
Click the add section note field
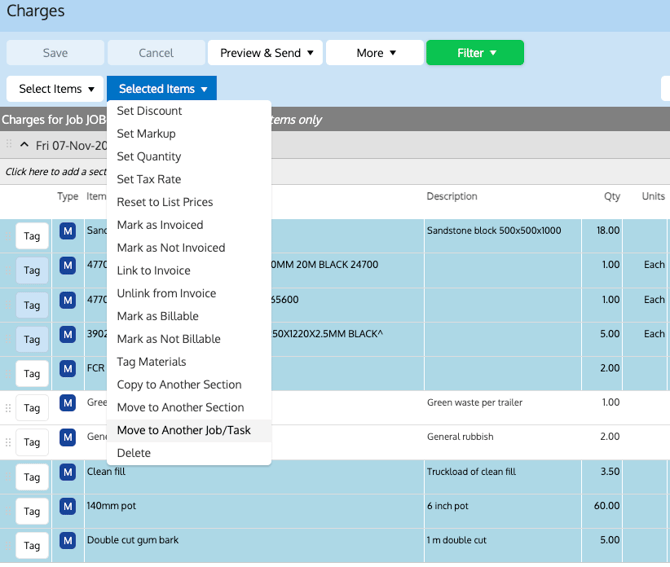[52, 172]
